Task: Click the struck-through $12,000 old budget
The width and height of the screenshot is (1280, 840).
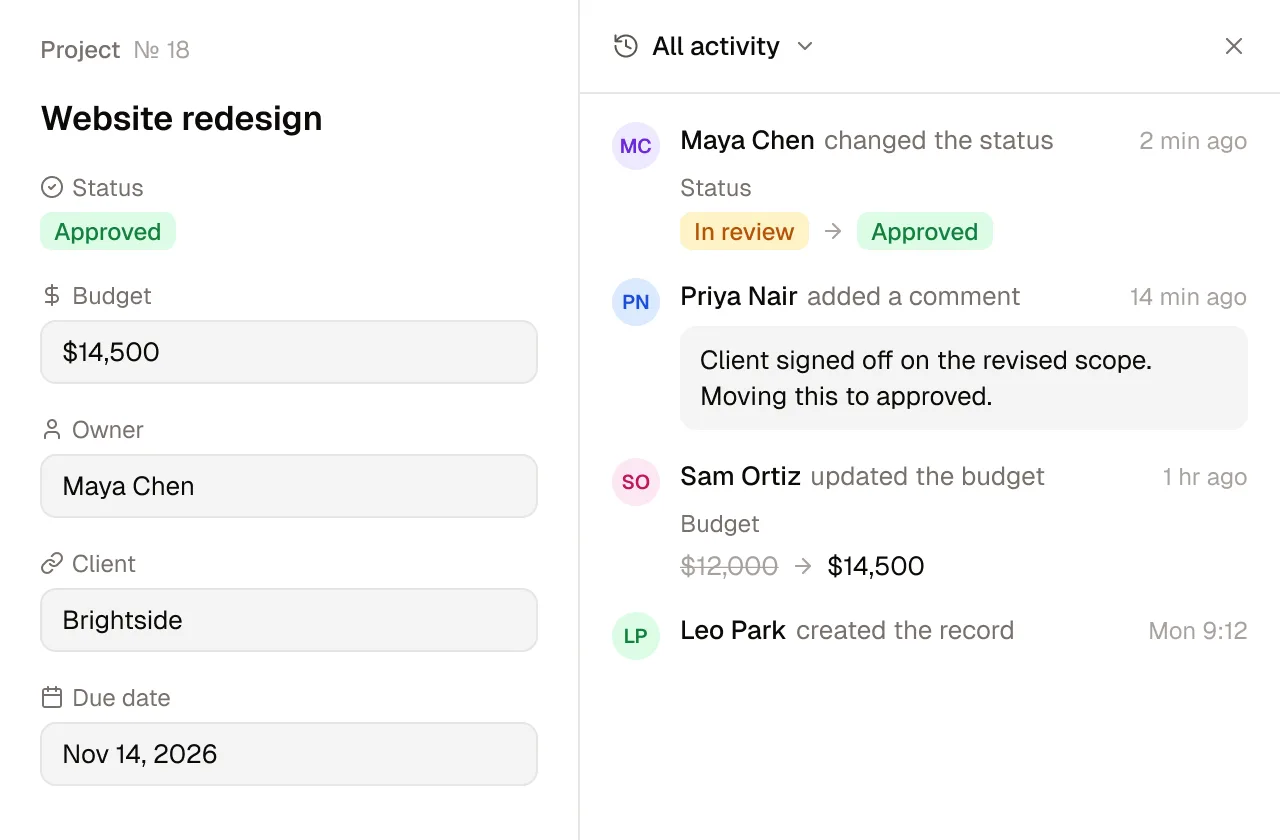Action: tap(729, 566)
